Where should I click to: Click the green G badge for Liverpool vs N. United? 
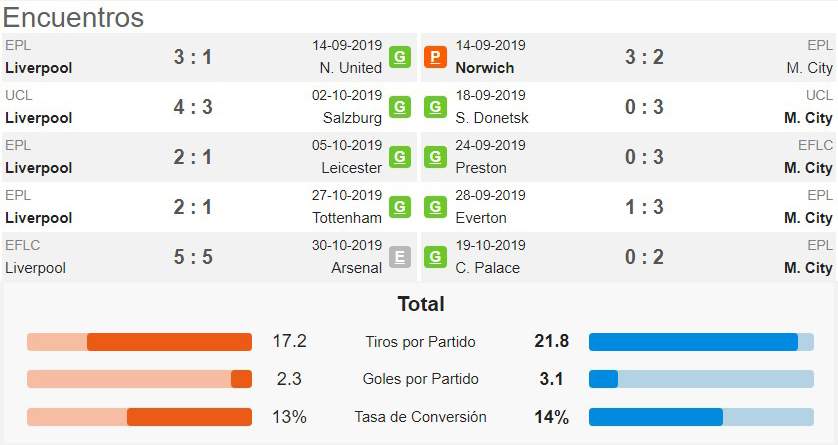point(400,57)
